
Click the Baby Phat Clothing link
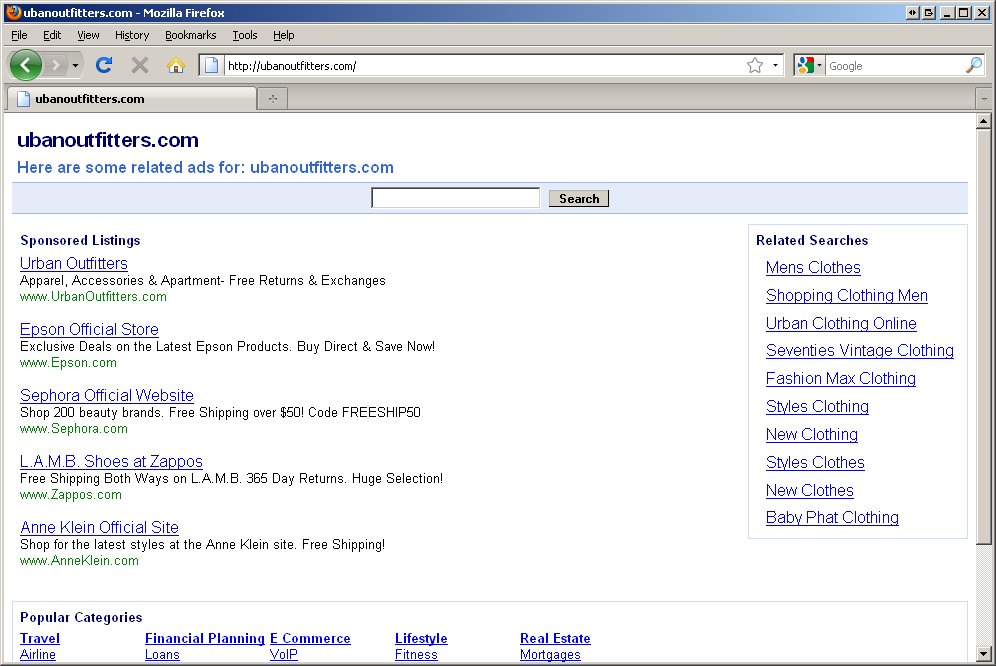pos(832,518)
